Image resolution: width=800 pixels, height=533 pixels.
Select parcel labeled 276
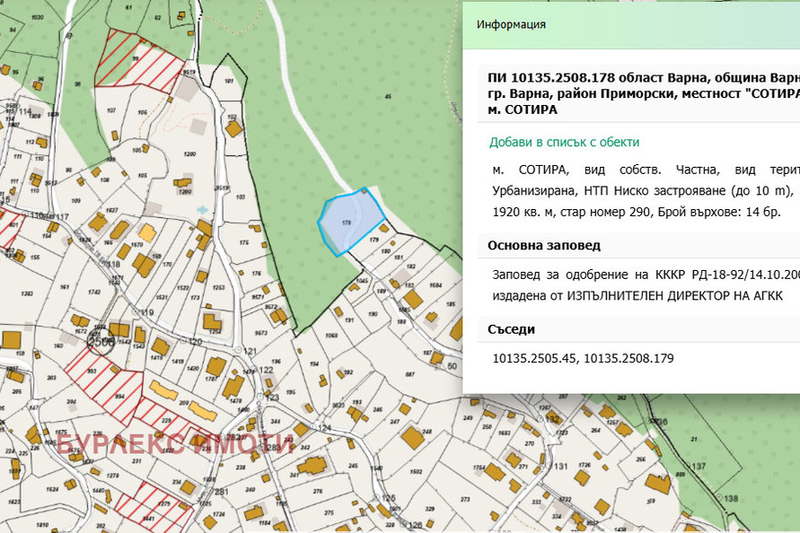click(318, 492)
